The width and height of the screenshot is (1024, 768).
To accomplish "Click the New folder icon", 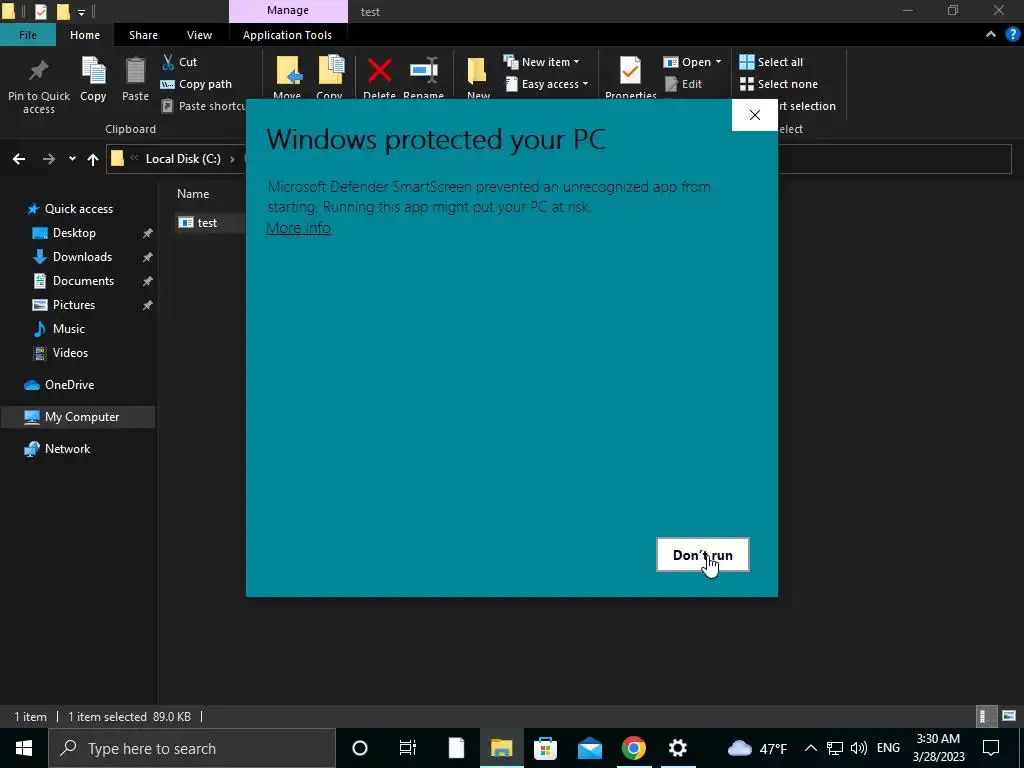I will point(477,71).
